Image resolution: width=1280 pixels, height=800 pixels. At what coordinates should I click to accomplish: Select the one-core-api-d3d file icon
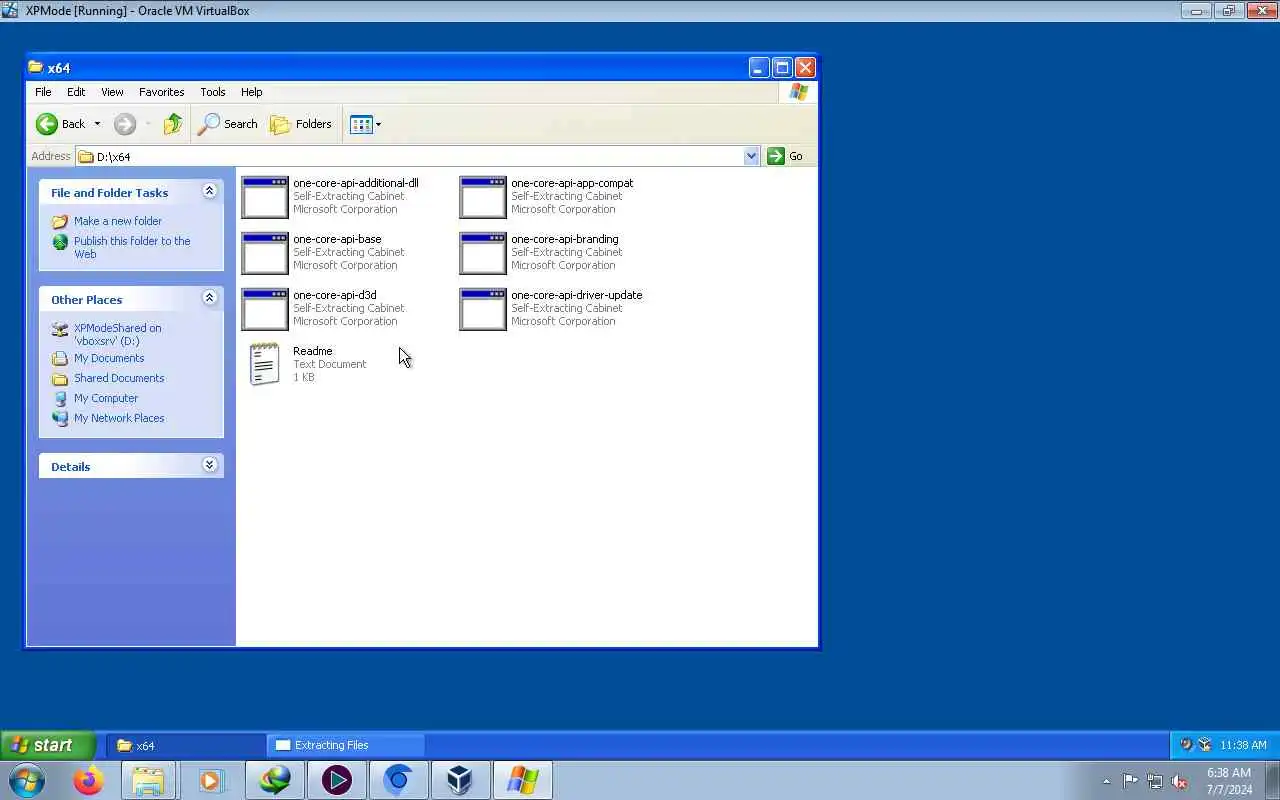point(265,309)
